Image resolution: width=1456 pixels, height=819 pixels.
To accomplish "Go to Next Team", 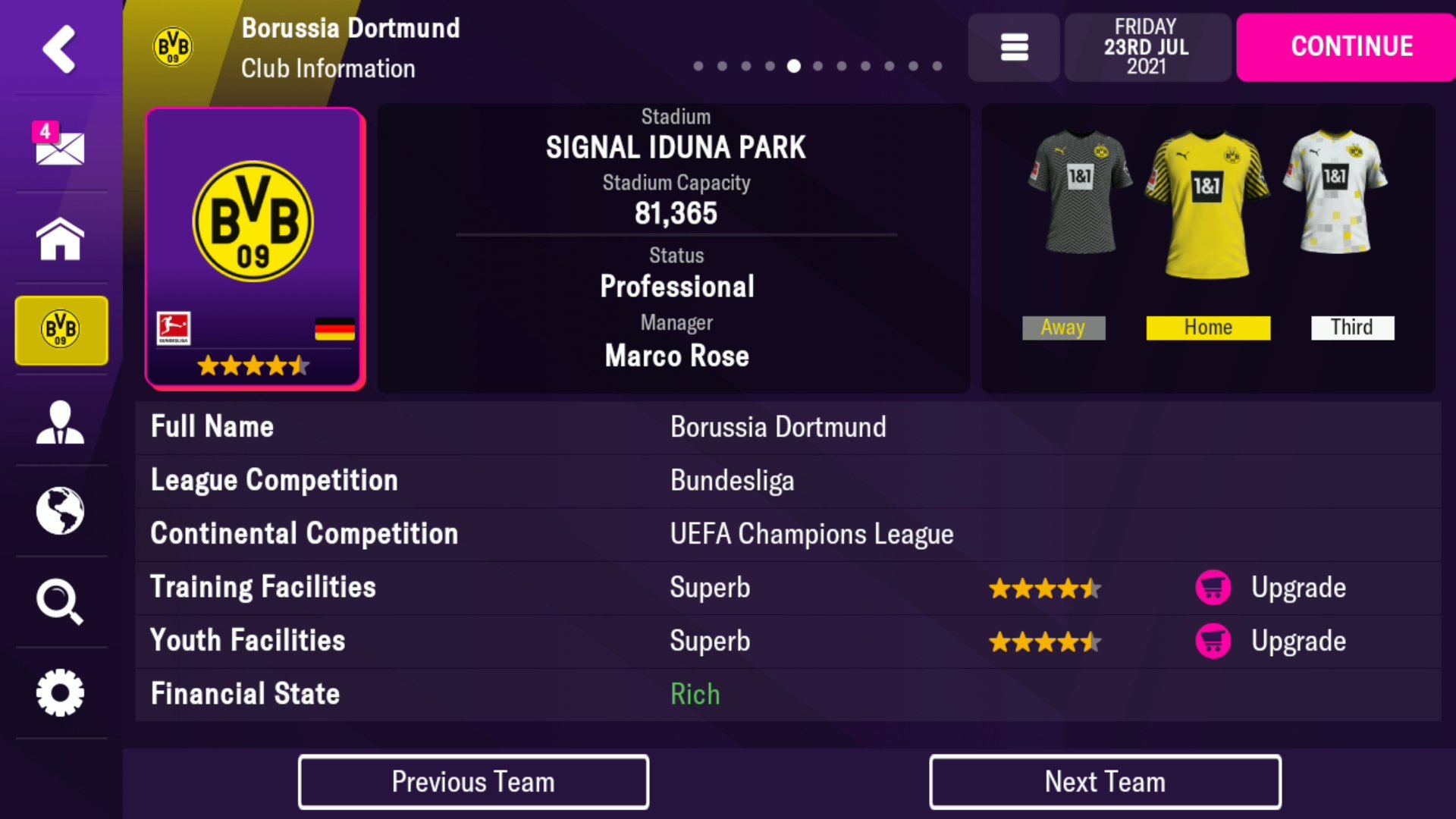I will click(x=1105, y=782).
